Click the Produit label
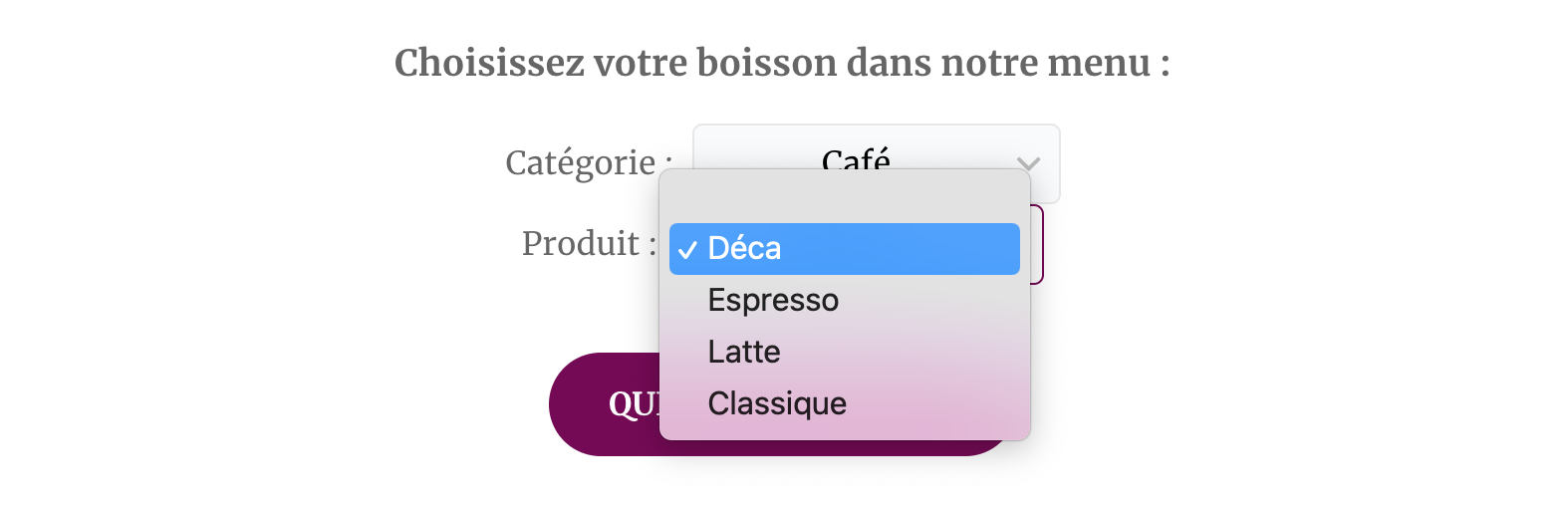This screenshot has width=1568, height=506. (590, 243)
